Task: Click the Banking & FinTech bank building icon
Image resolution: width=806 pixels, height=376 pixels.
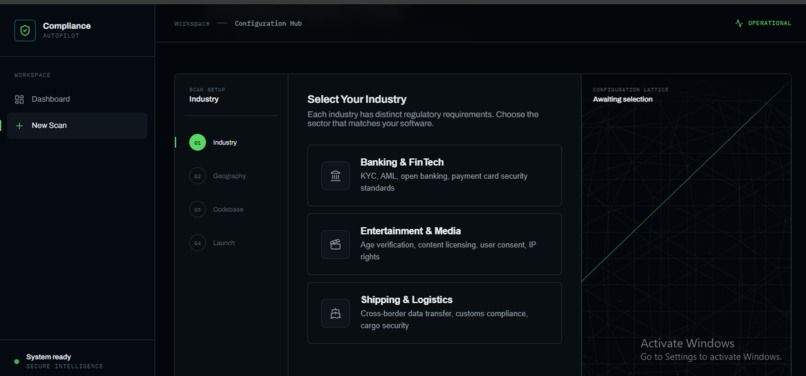Action: [x=336, y=176]
